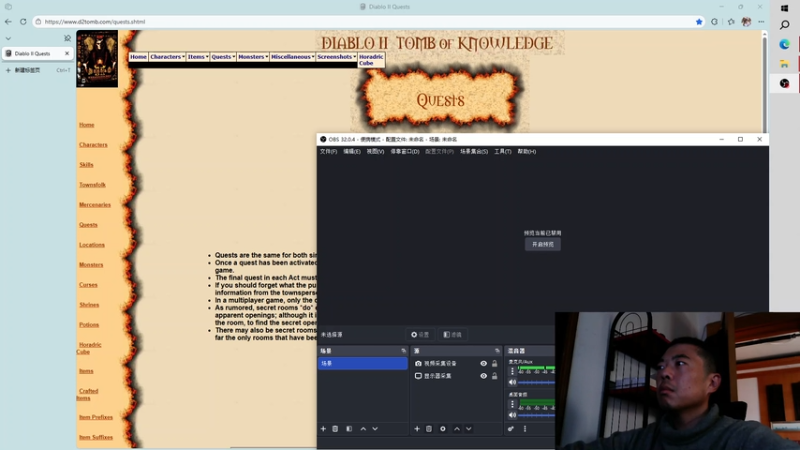Image resolution: width=800 pixels, height=450 pixels.
Task: Expand the Quests dropdown in the site nav bar
Action: coord(223,57)
